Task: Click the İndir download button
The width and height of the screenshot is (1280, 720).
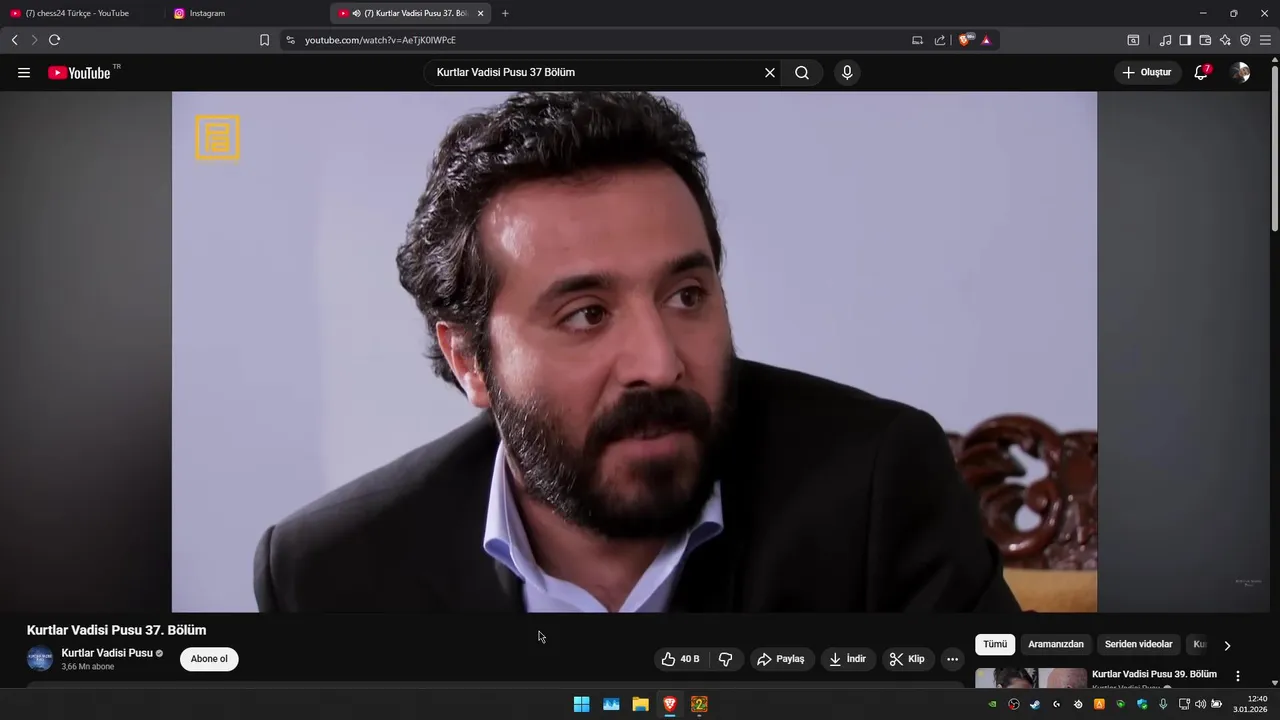Action: pos(848,659)
